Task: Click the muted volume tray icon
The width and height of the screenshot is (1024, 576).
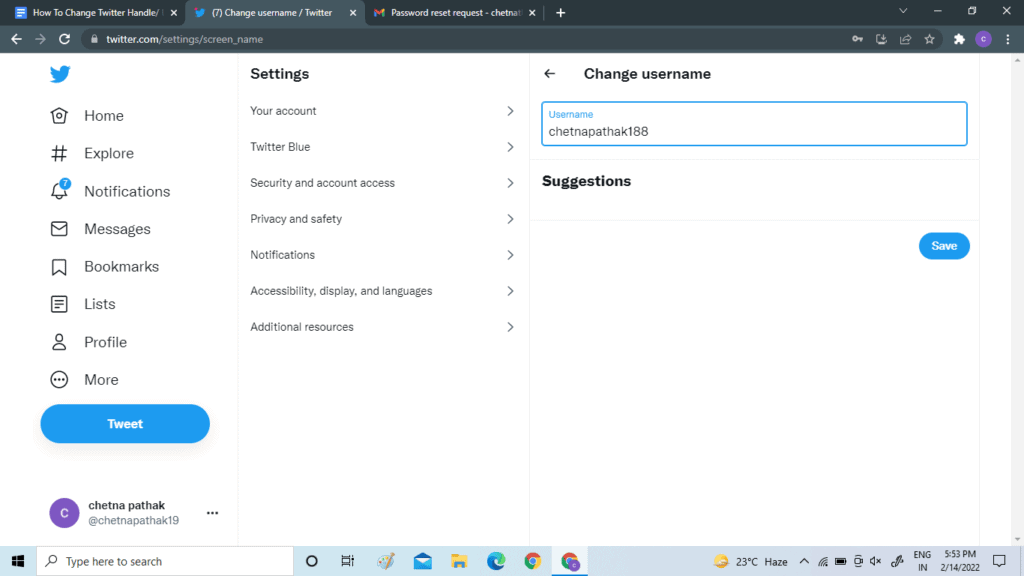Action: pyautogui.click(x=876, y=561)
